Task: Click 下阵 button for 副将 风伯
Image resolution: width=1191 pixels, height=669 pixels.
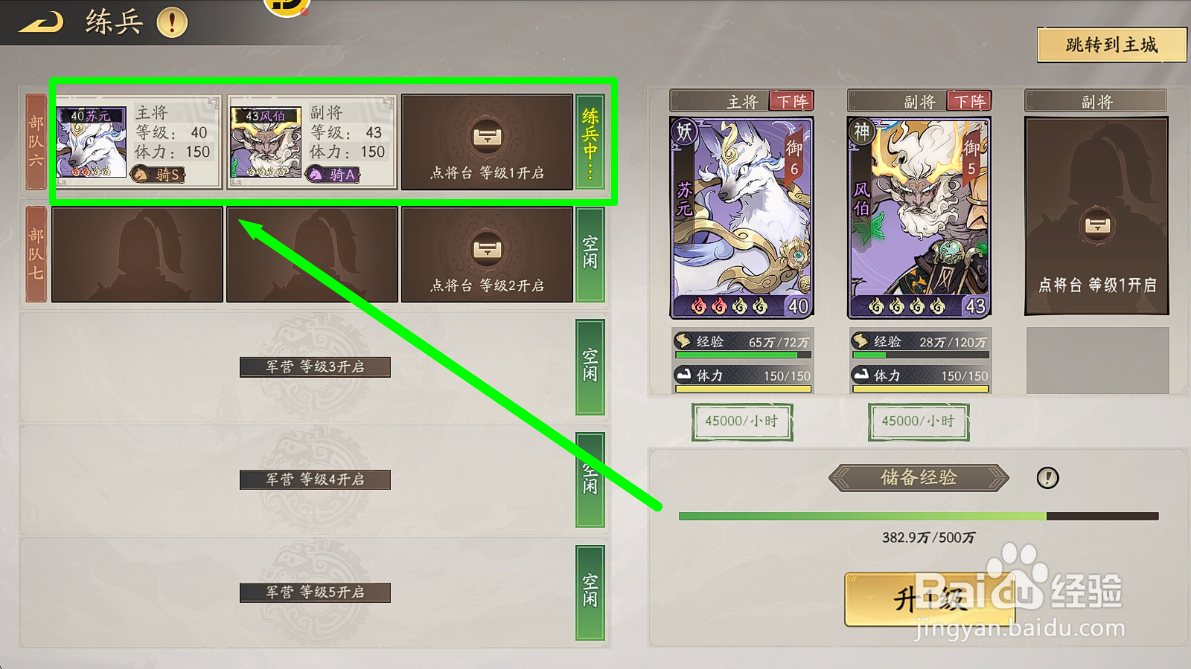Action: click(x=969, y=101)
